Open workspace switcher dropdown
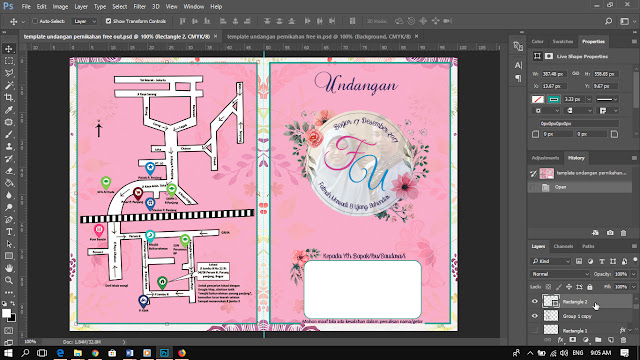Screen dimensions: 640x360 coord(627,21)
